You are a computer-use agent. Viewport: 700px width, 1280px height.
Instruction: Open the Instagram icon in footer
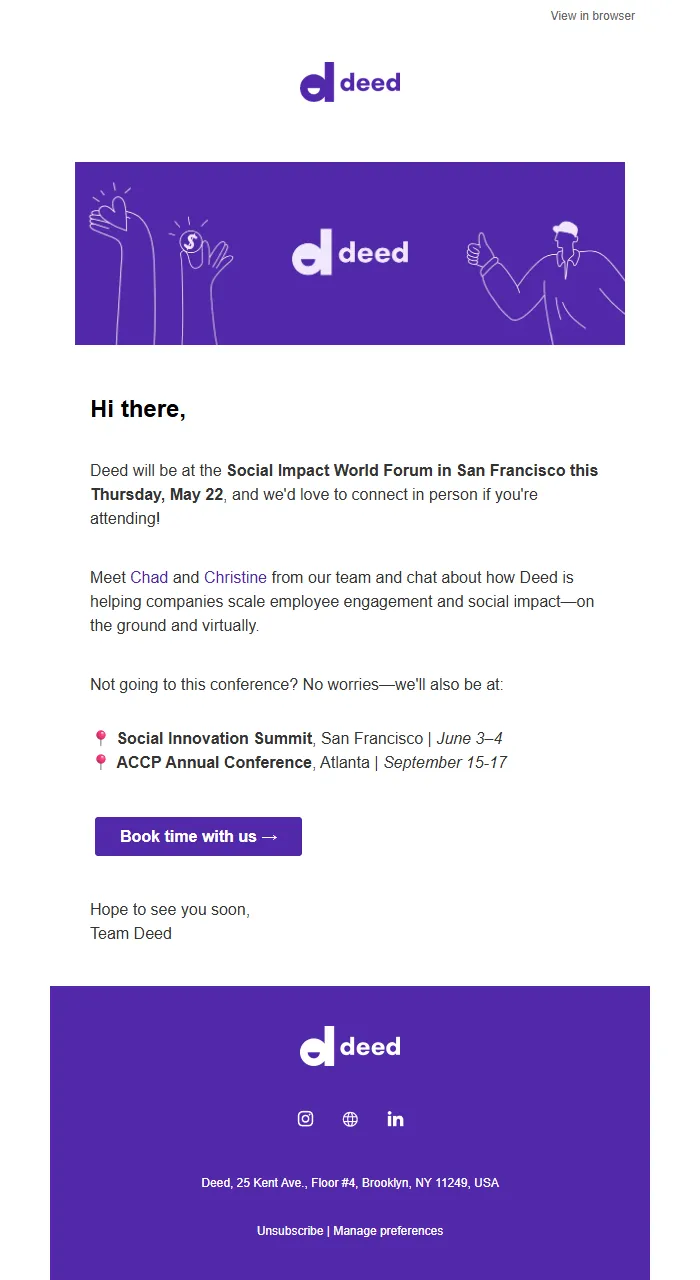tap(306, 1119)
